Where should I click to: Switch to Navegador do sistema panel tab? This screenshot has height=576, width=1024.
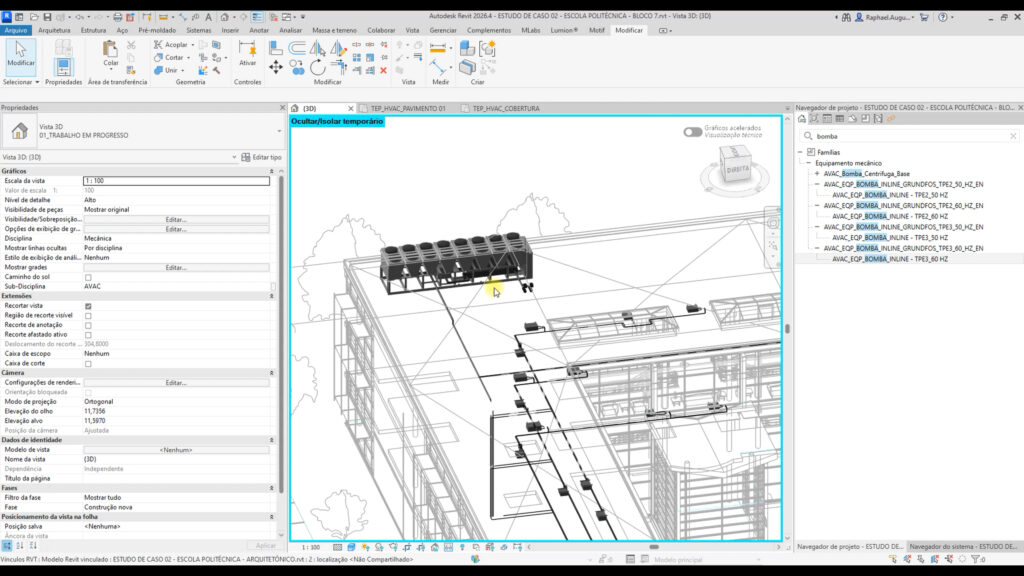tap(963, 547)
